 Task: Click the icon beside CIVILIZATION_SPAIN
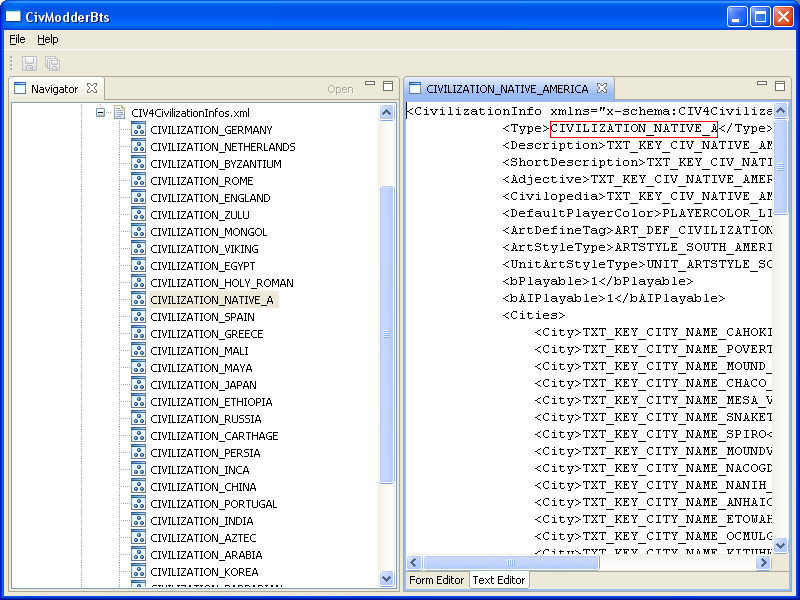pos(138,316)
